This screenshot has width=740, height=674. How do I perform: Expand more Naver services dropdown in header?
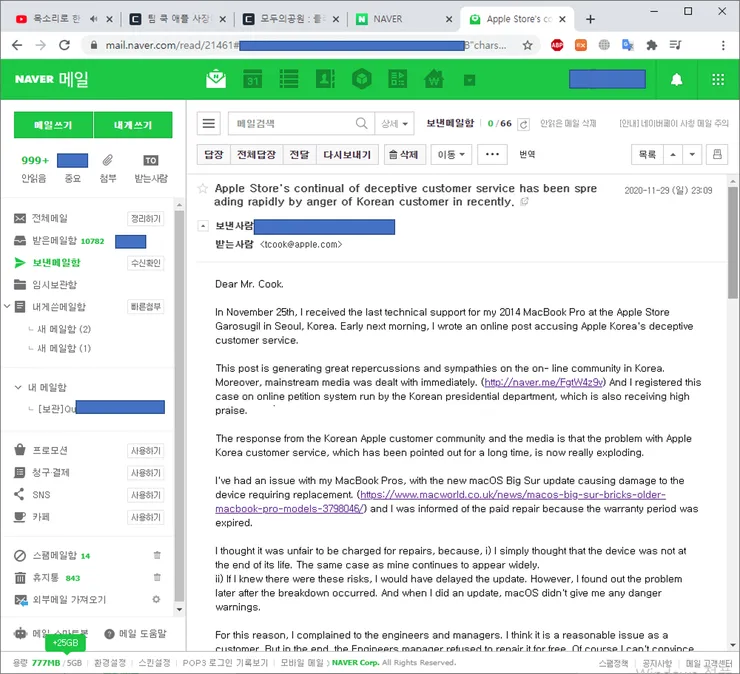[469, 80]
